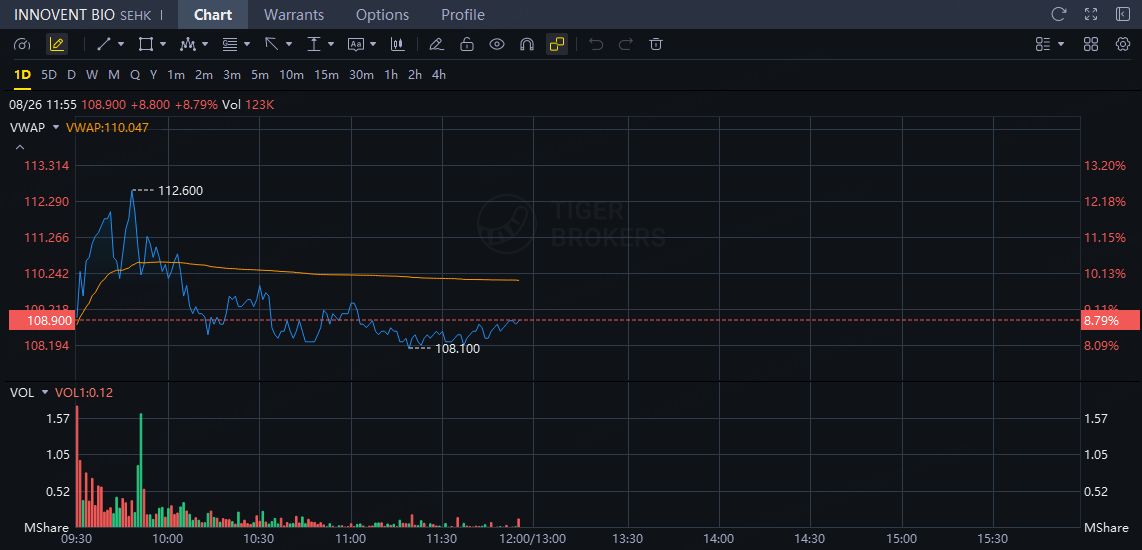Viewport: 1142px width, 550px height.
Task: Select the 4h interval
Action: tap(438, 74)
